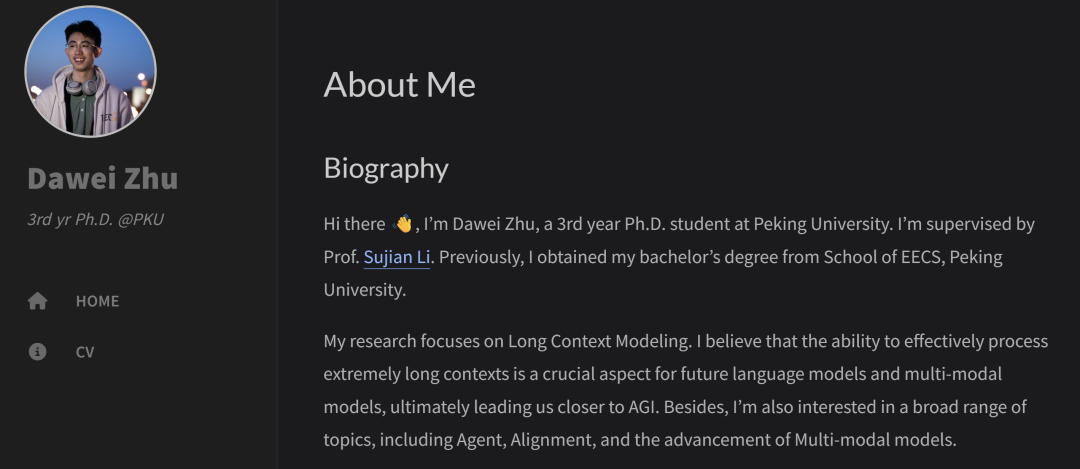1080x469 pixels.
Task: Click the circular profile photo
Action: (x=91, y=70)
